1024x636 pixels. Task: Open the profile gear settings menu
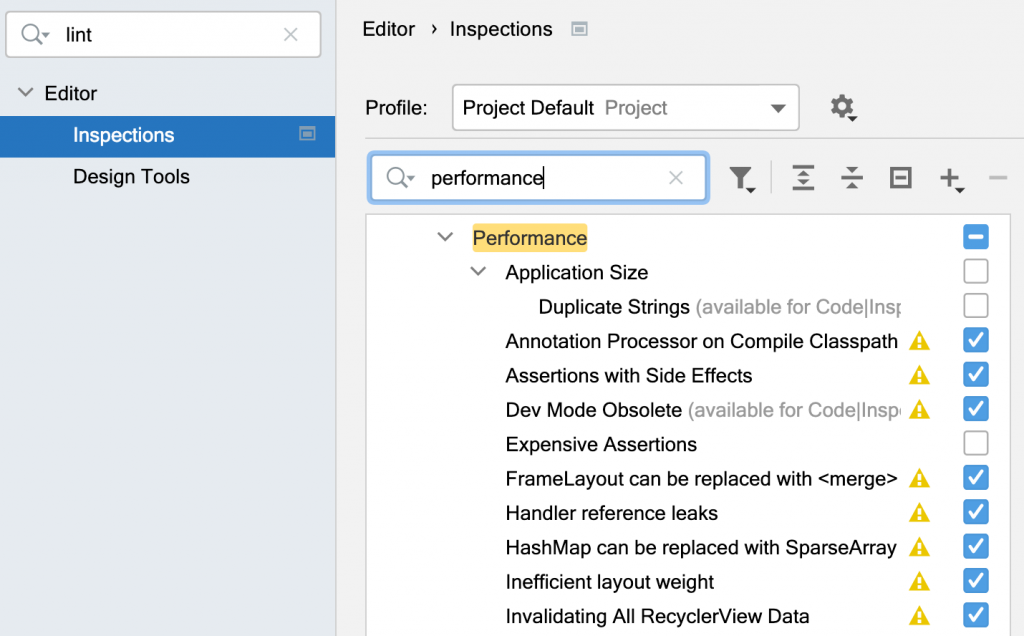click(843, 108)
